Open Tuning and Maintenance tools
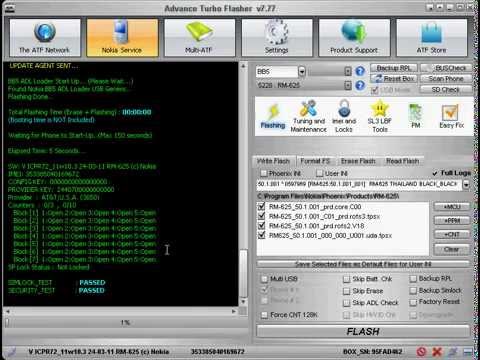Viewport: 480px width, 360px height. point(309,116)
